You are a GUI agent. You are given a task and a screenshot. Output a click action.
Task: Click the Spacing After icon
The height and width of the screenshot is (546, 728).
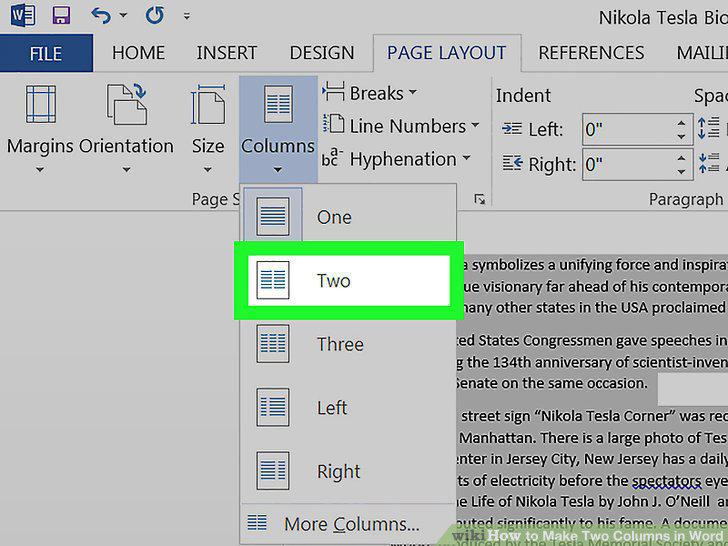tap(708, 163)
